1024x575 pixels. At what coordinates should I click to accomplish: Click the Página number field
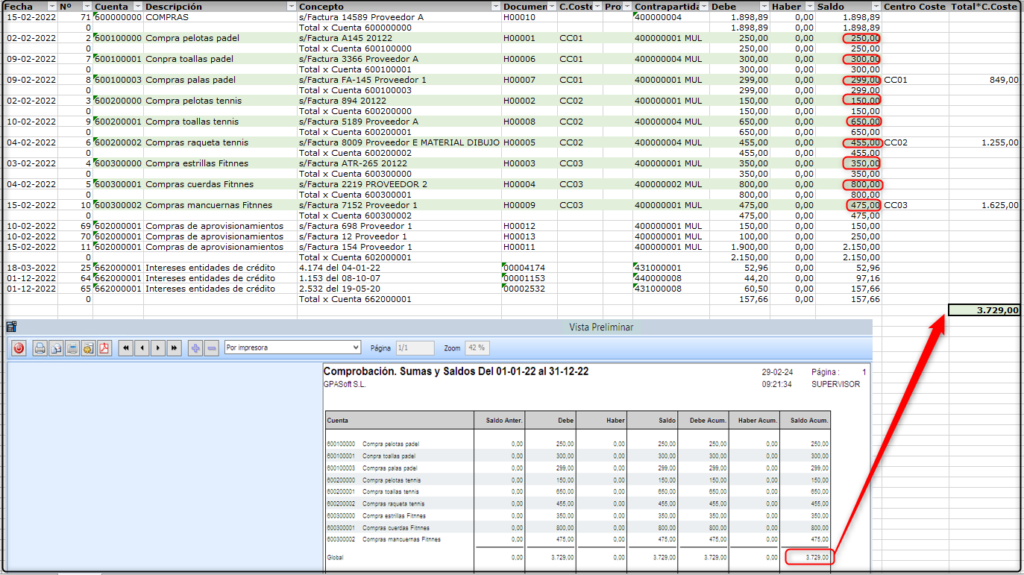click(x=415, y=348)
